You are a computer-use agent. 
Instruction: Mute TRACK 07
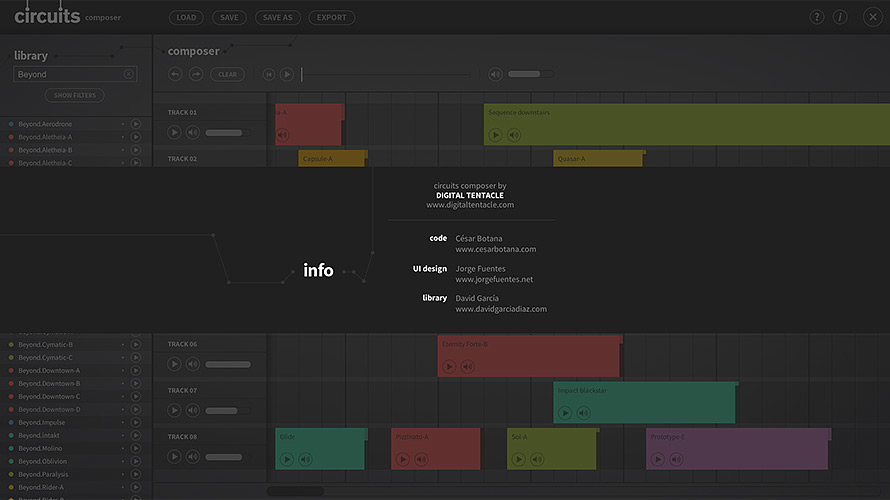pyautogui.click(x=193, y=410)
